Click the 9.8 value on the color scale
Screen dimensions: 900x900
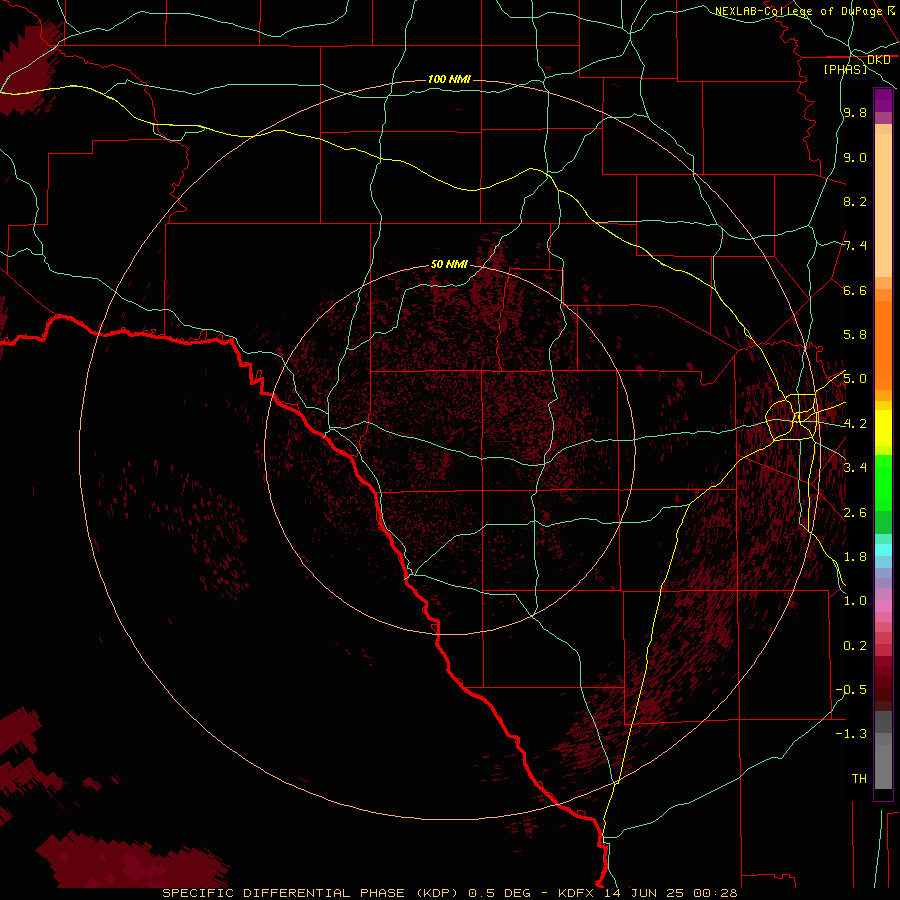855,113
